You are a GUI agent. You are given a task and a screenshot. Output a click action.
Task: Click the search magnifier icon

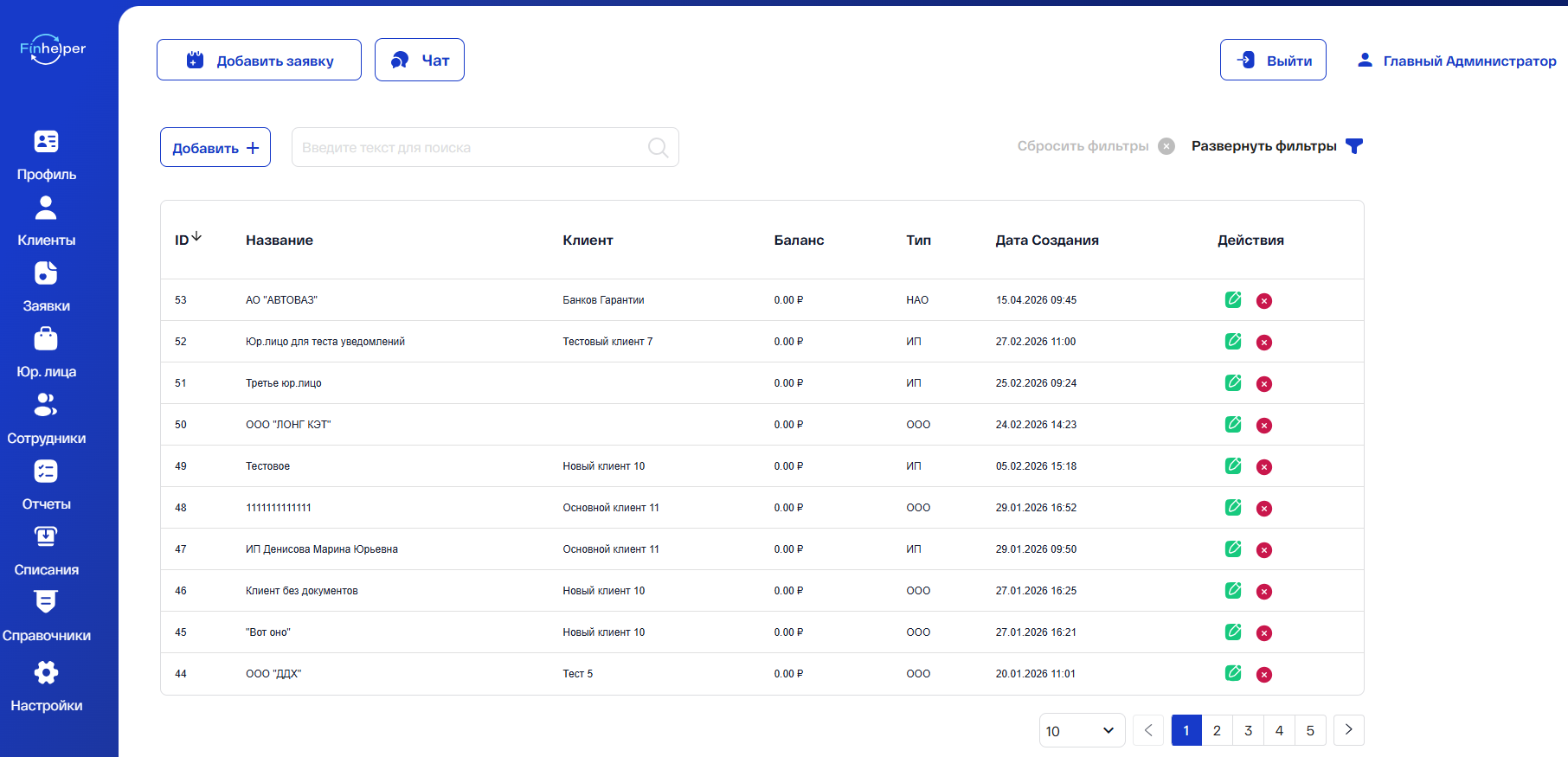(x=658, y=148)
